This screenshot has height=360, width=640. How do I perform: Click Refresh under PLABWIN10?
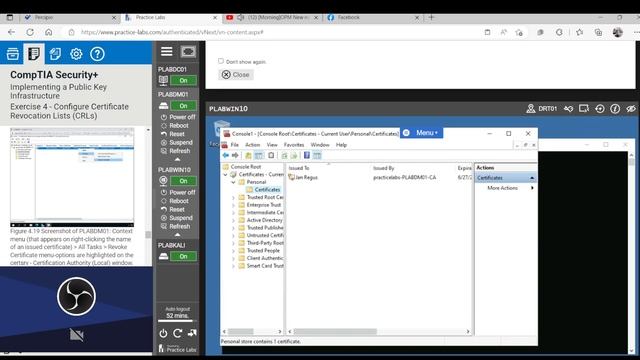(x=176, y=226)
